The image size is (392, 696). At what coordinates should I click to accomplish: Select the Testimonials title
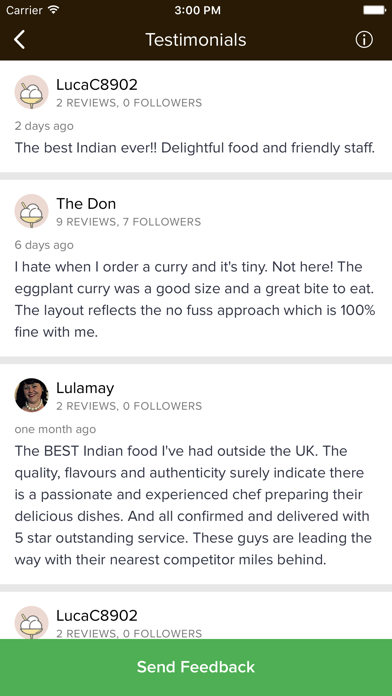pyautogui.click(x=196, y=40)
